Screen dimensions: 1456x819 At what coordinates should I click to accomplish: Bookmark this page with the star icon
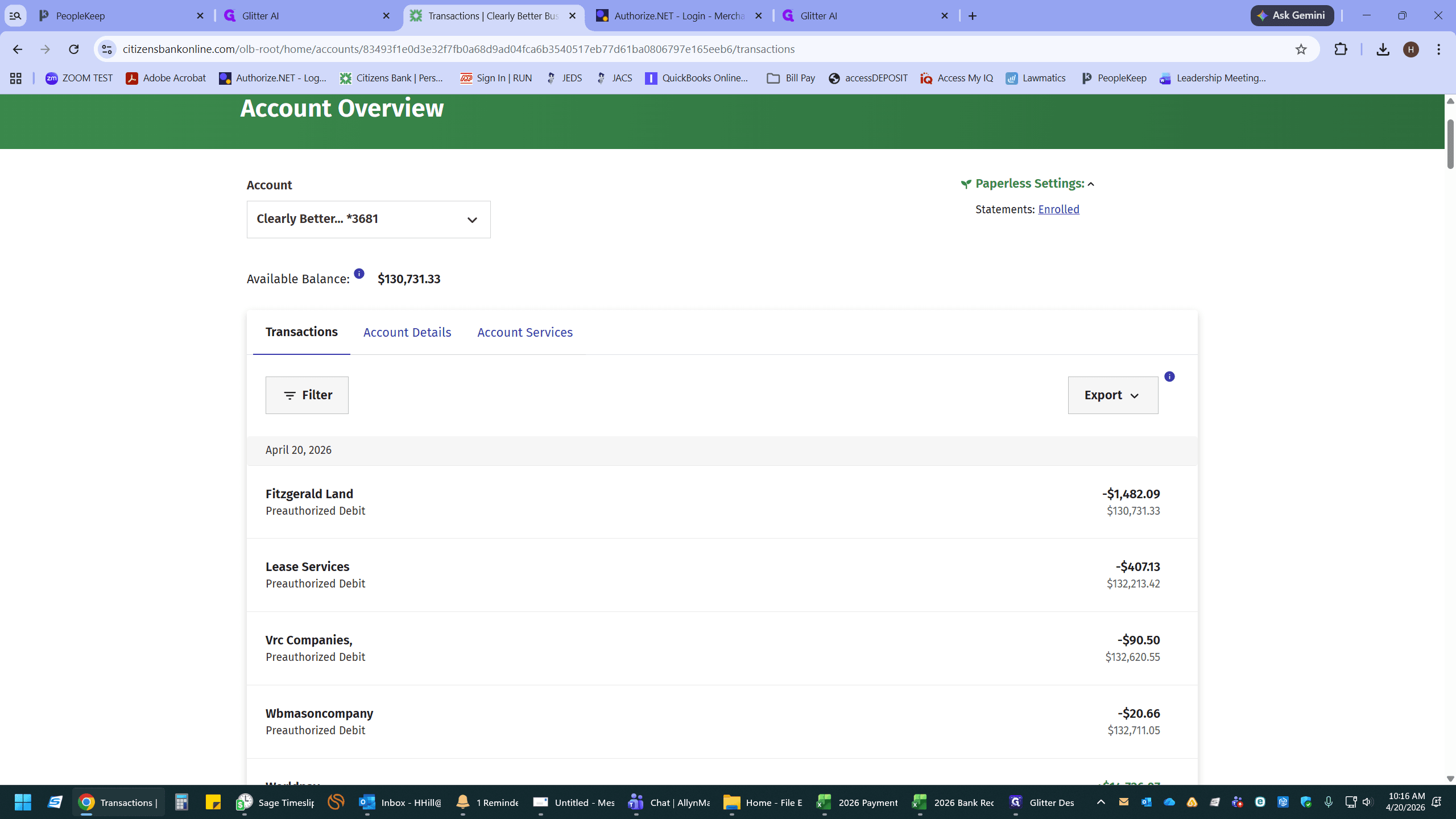tap(1301, 49)
